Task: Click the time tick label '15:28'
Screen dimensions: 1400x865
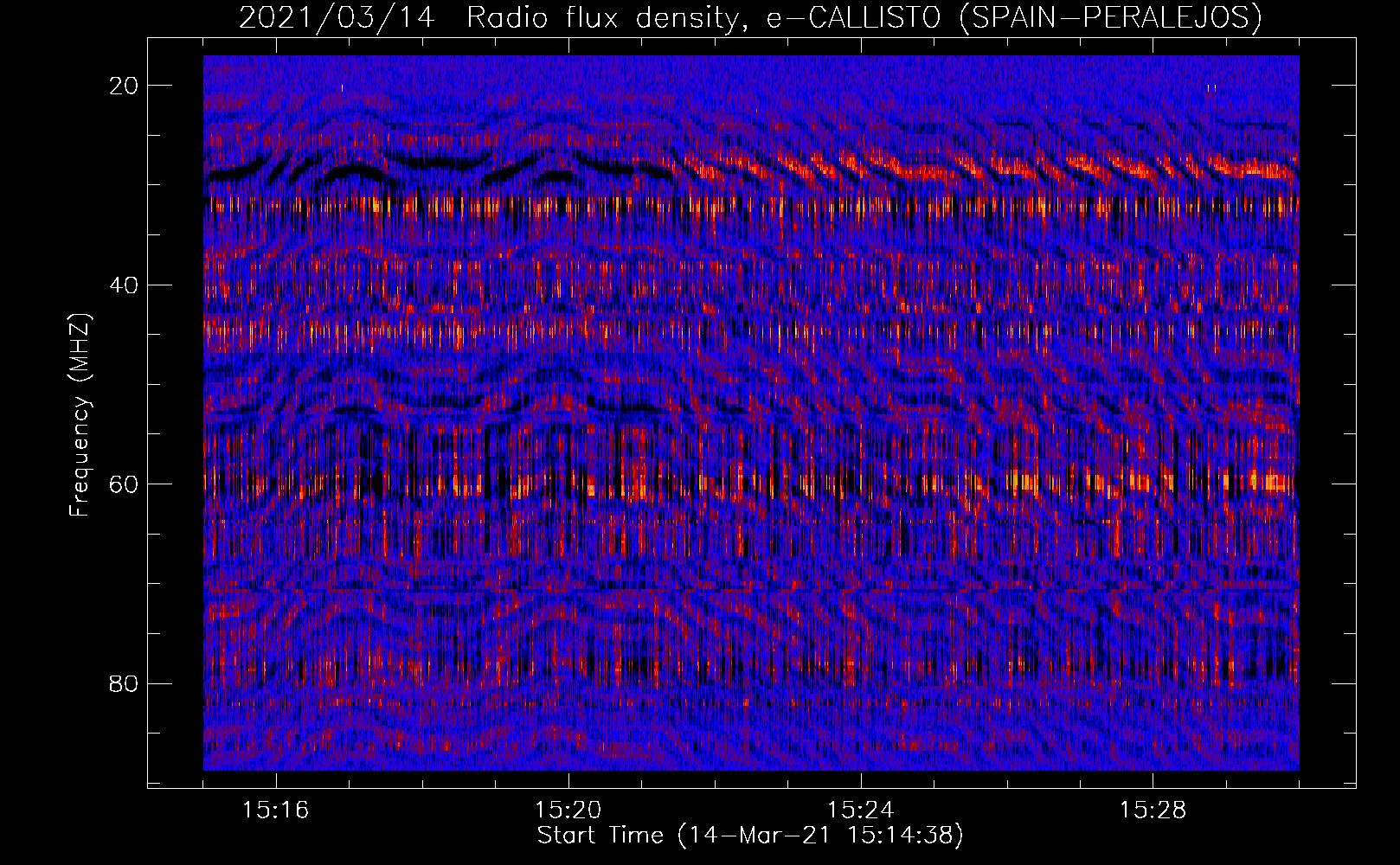Action: tap(1153, 811)
